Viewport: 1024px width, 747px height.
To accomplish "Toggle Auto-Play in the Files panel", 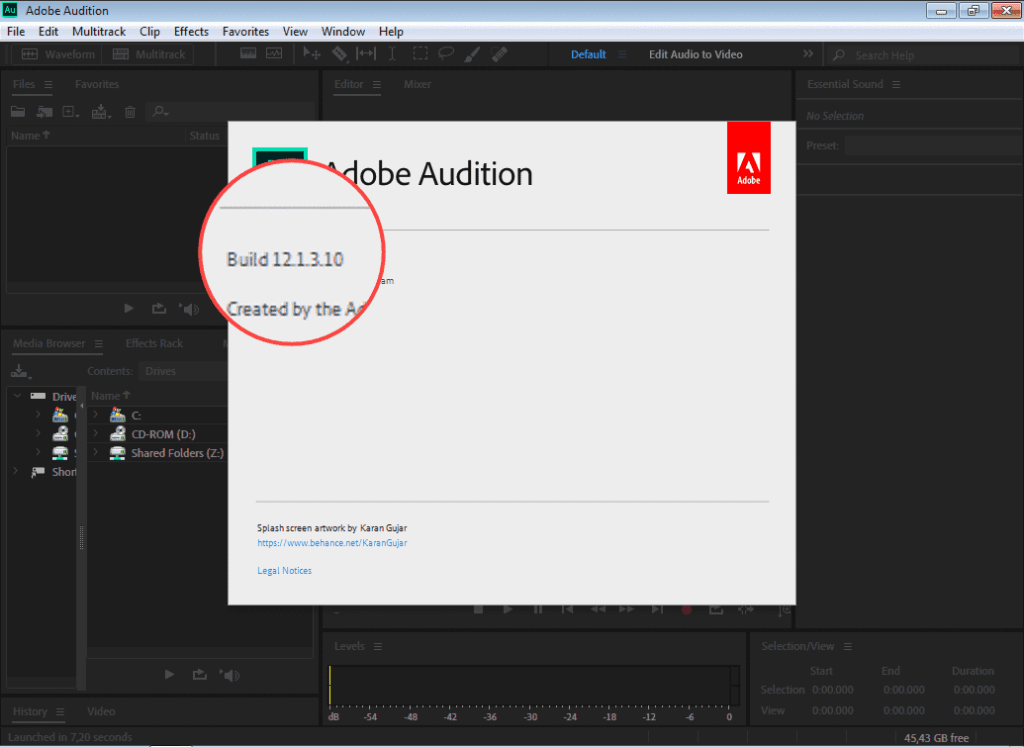I will pos(190,309).
